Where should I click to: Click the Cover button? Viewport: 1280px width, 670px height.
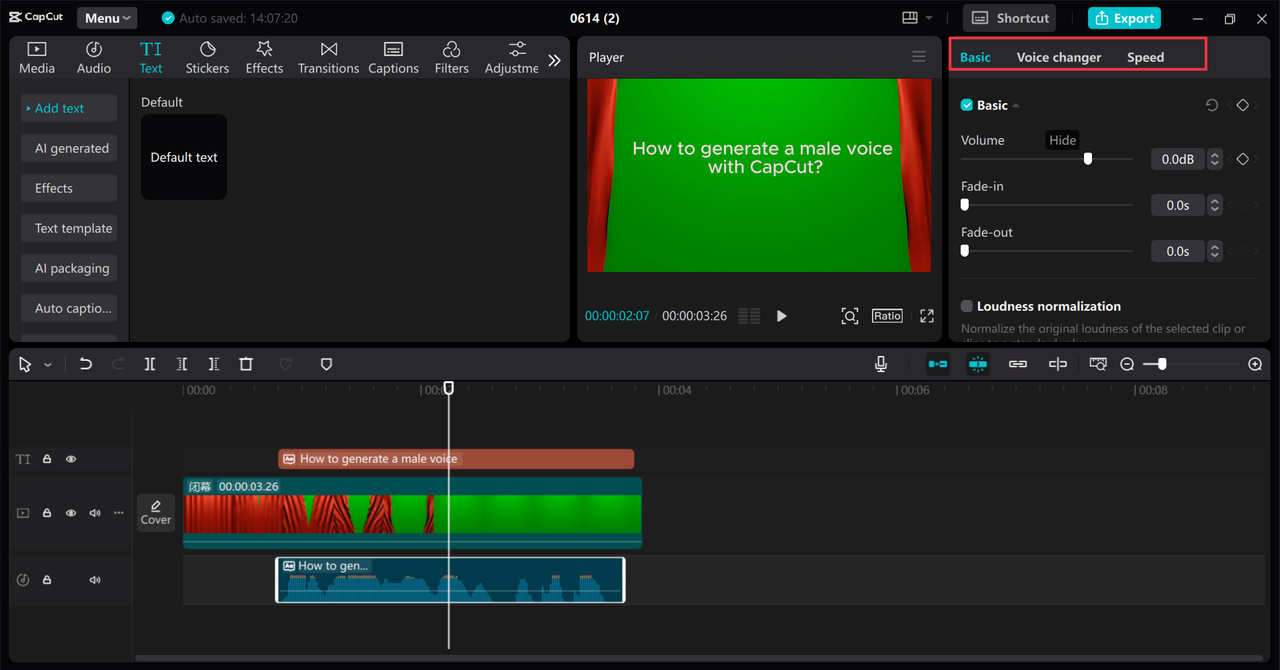156,512
